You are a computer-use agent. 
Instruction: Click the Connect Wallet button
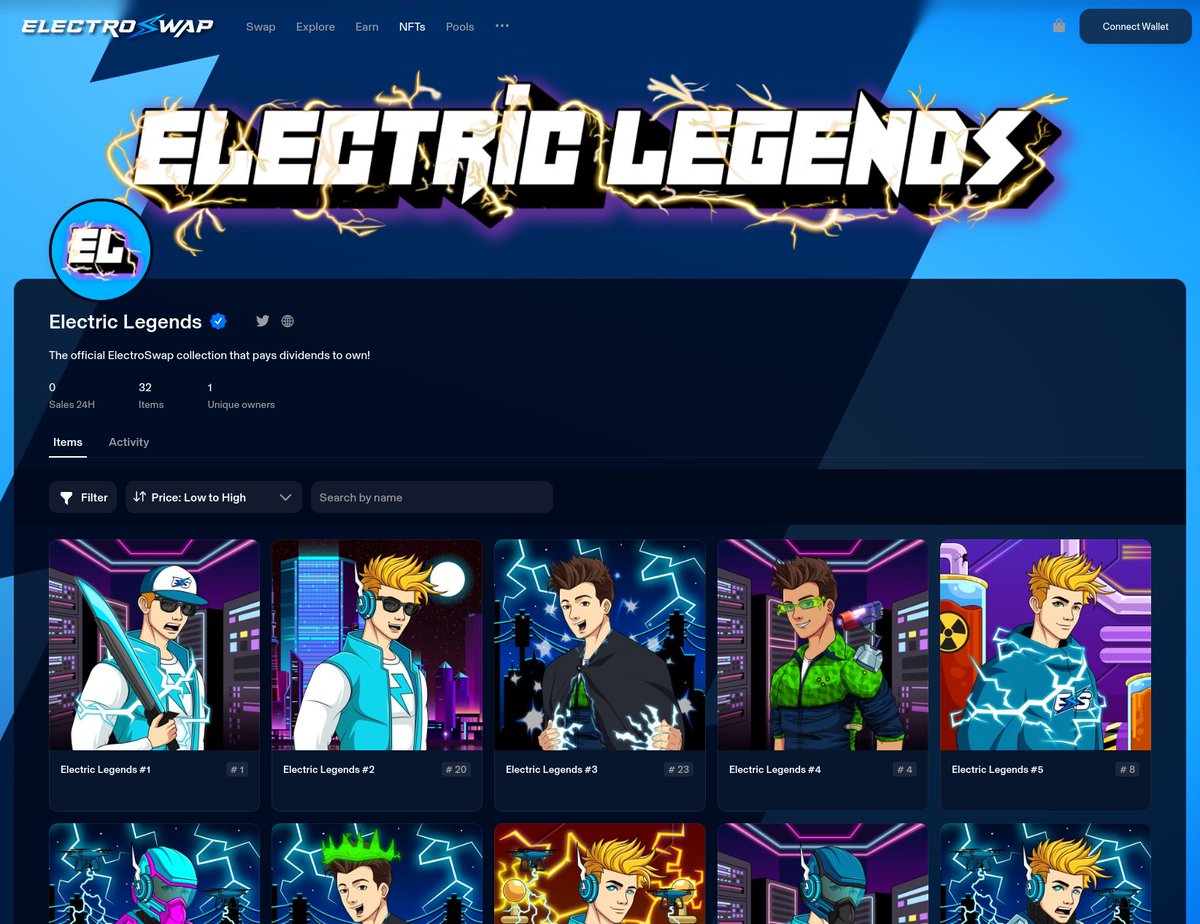click(1136, 26)
